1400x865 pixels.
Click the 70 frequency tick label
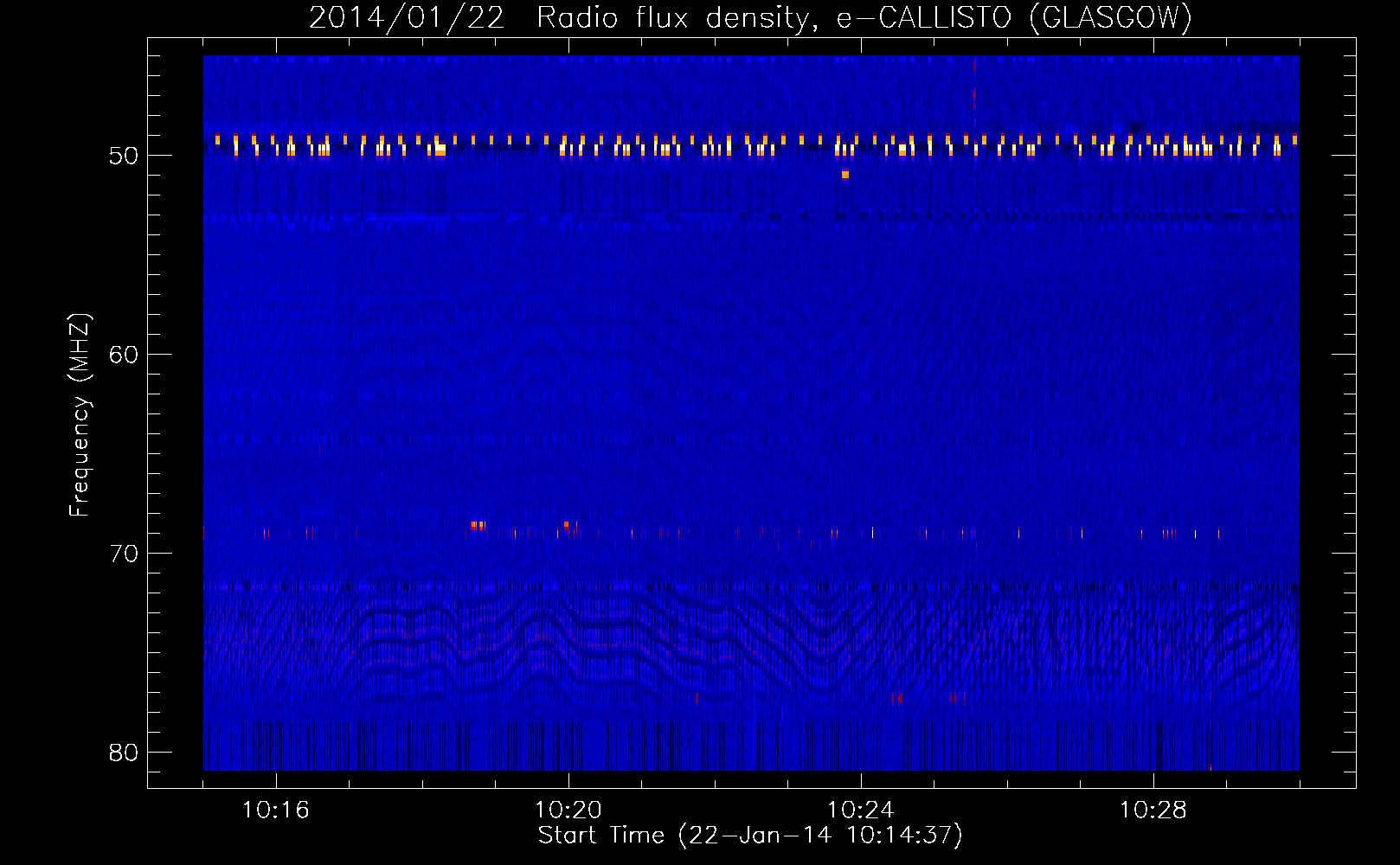(x=125, y=554)
